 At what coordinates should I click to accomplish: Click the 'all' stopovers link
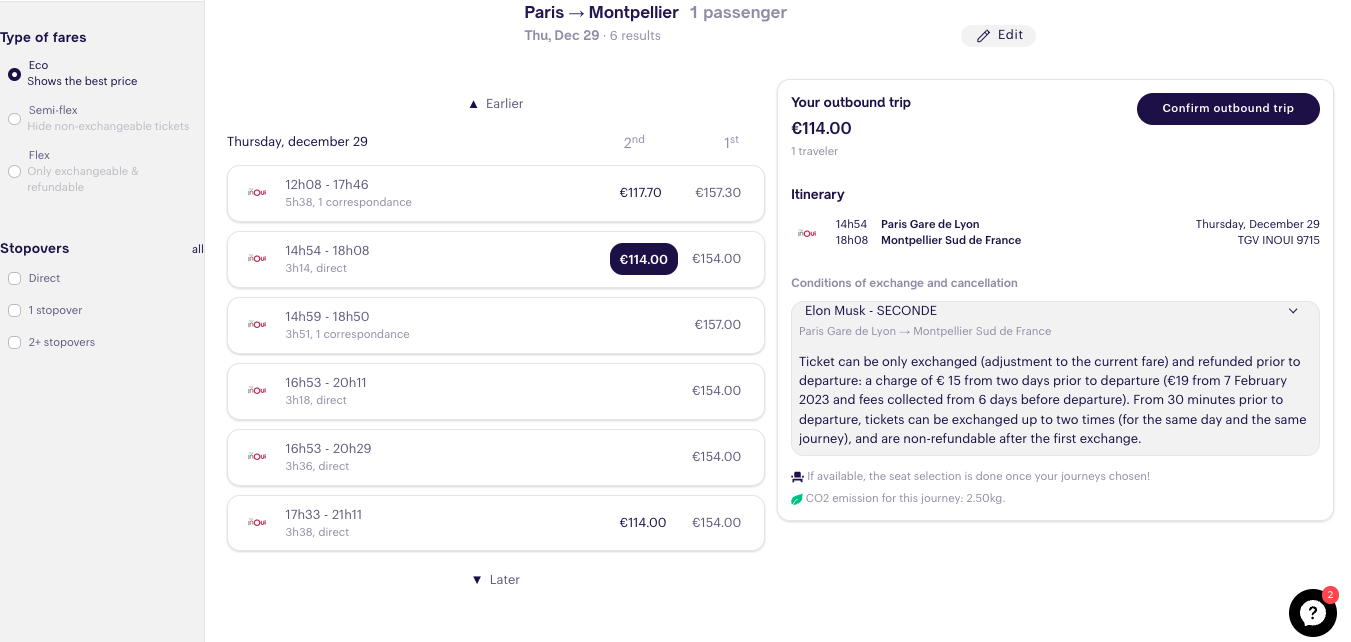(x=197, y=249)
